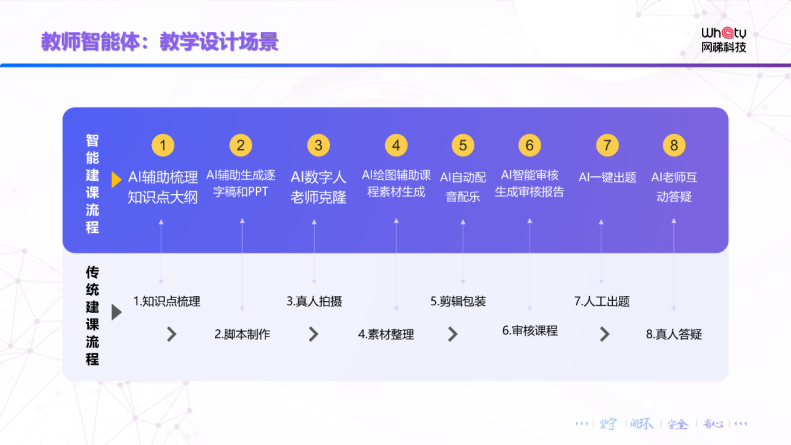791x445 pixels.
Task: Click the AI数字人老师克隆 text
Action: pos(318,186)
